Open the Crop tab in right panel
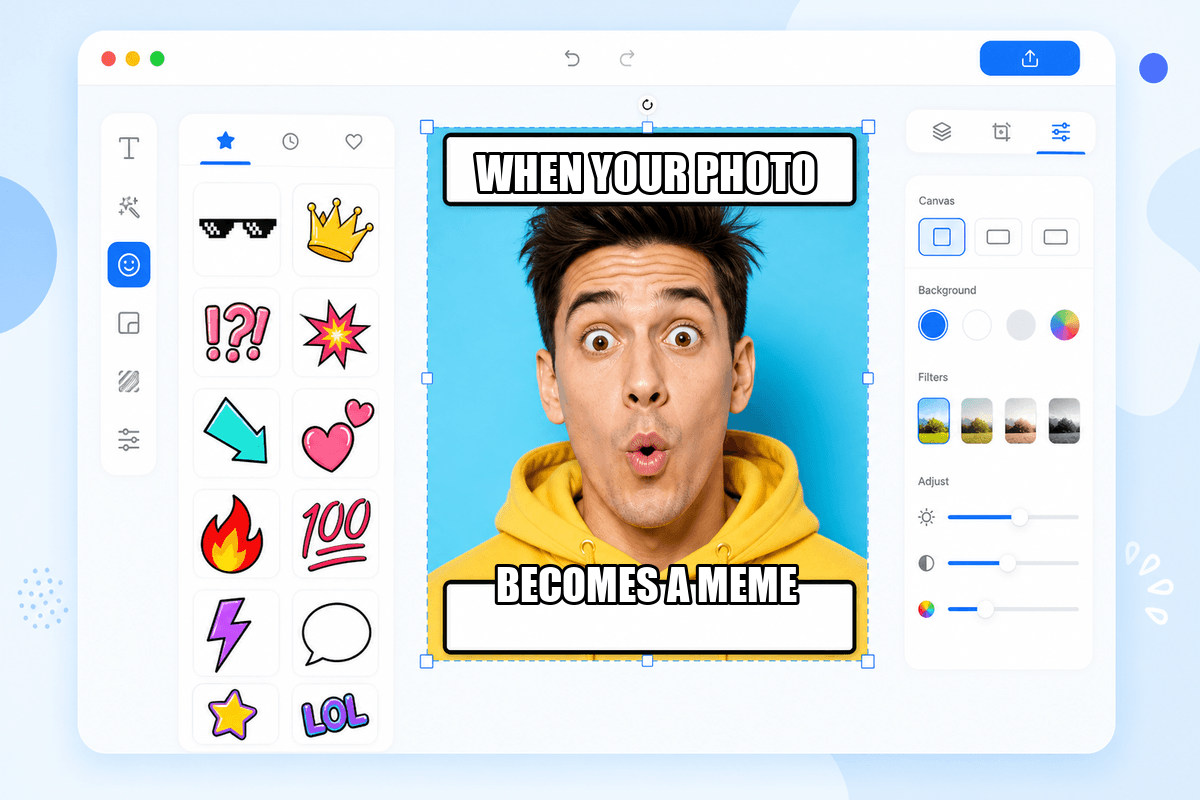Image resolution: width=1200 pixels, height=800 pixels. pyautogui.click(x=1001, y=132)
